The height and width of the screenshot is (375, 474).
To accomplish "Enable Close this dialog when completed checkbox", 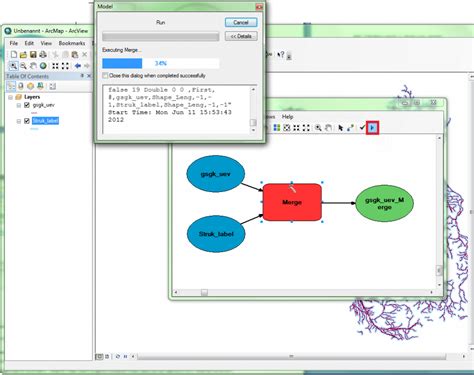I will pos(105,76).
